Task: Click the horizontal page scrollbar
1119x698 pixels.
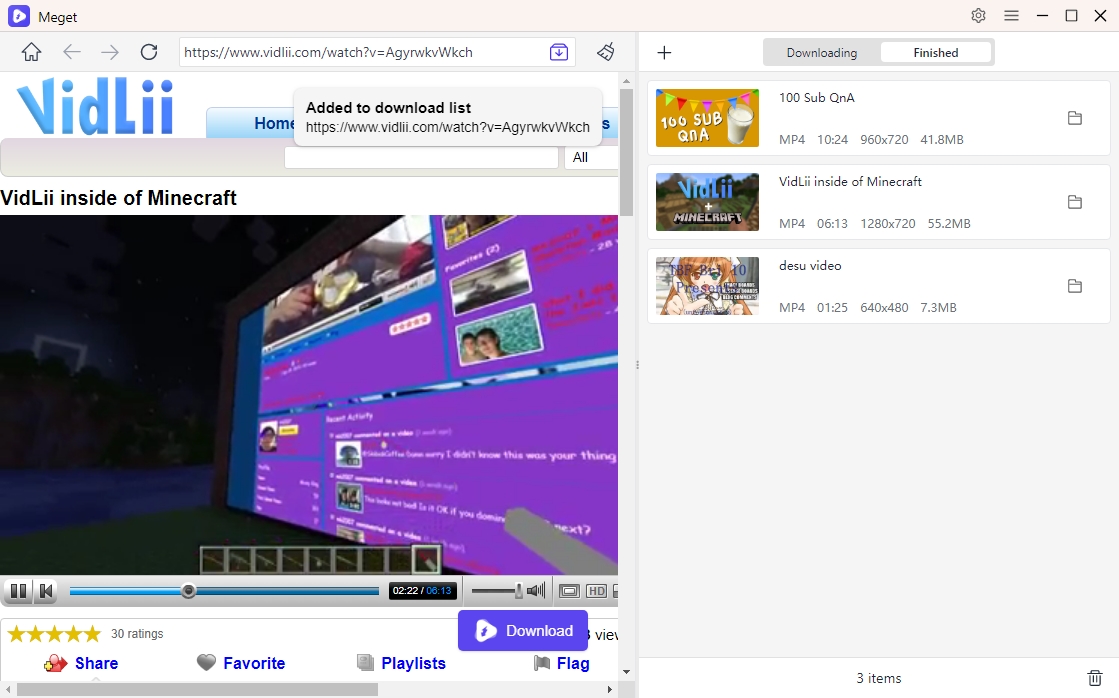Action: (x=197, y=689)
